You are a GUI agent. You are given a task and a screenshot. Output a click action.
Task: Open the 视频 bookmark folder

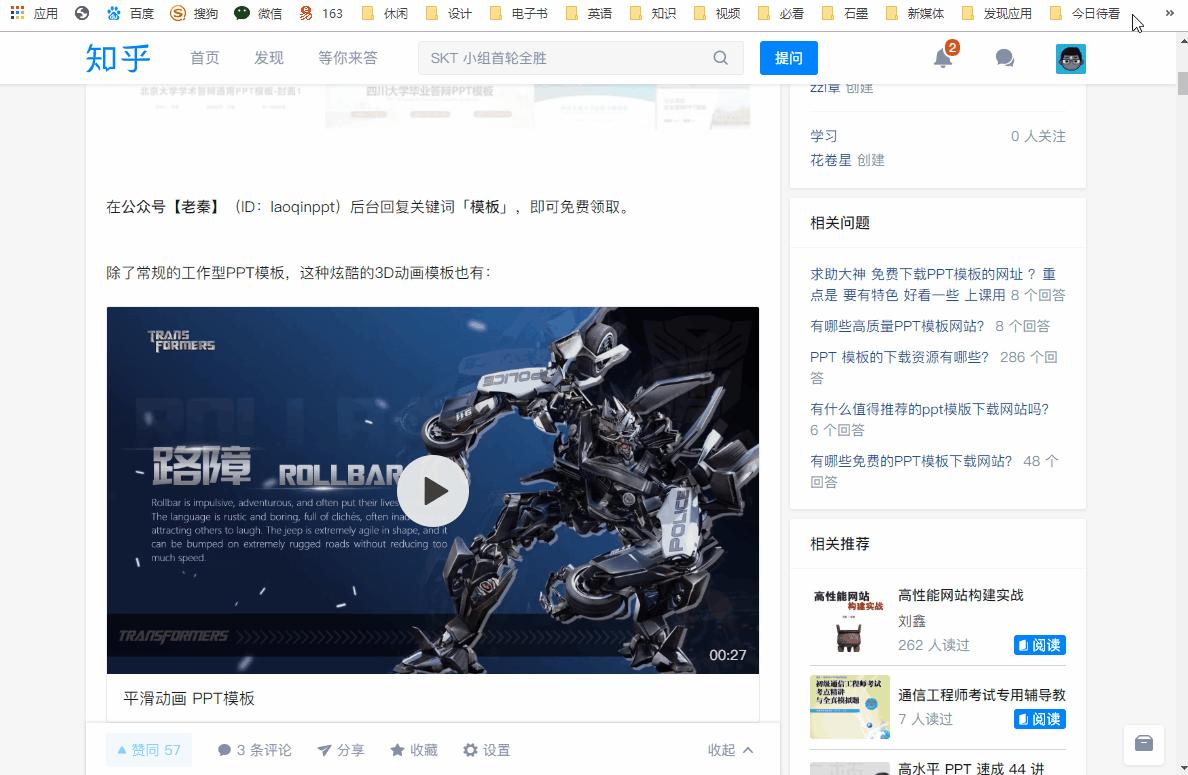click(717, 13)
